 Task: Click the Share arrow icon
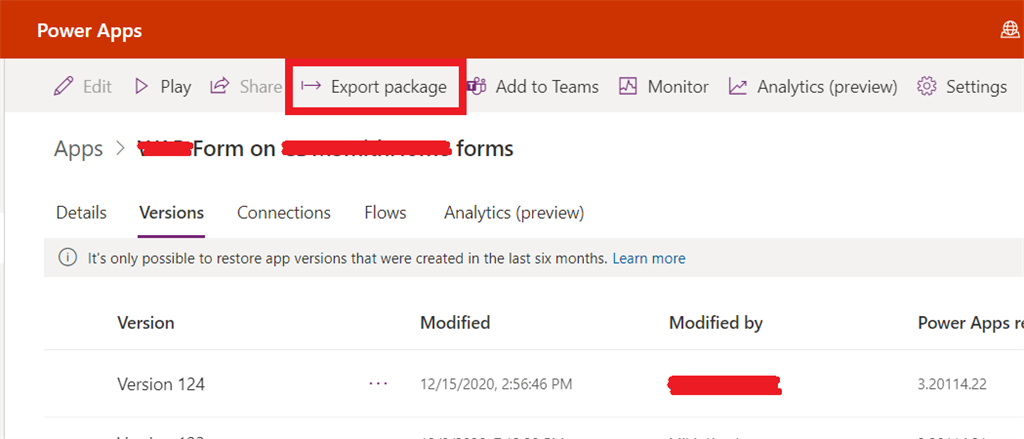tap(219, 87)
